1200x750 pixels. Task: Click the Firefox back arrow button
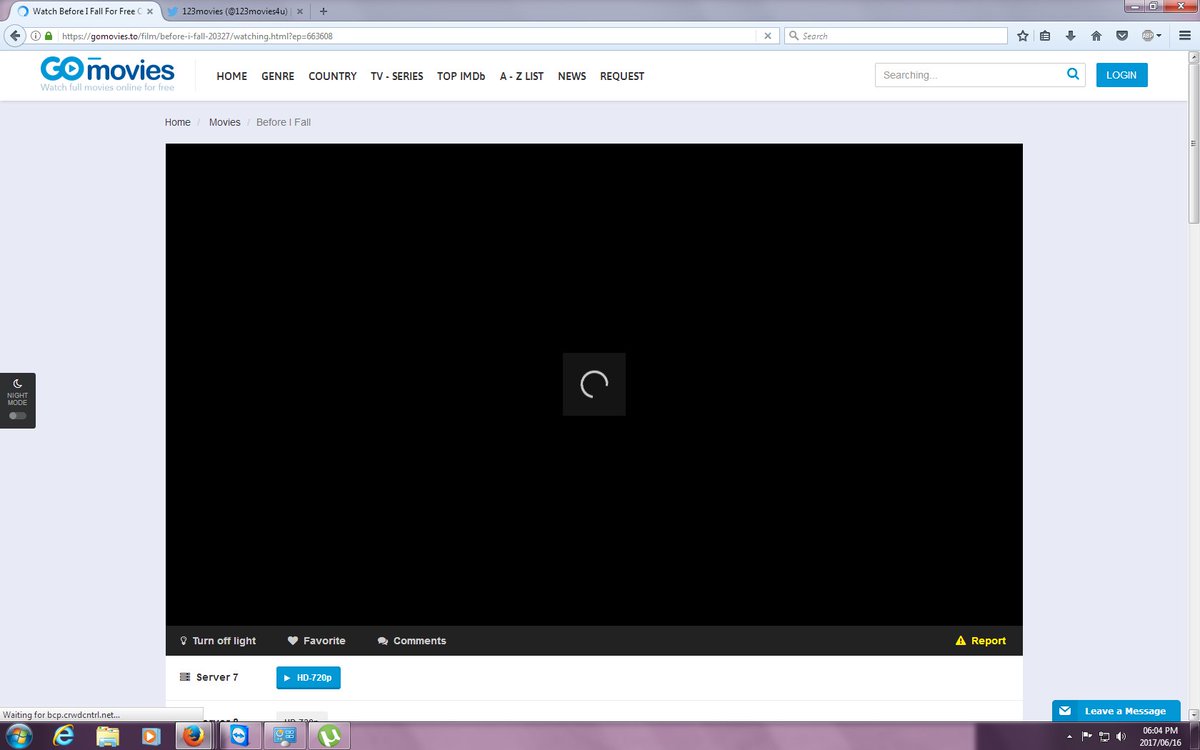coord(14,35)
